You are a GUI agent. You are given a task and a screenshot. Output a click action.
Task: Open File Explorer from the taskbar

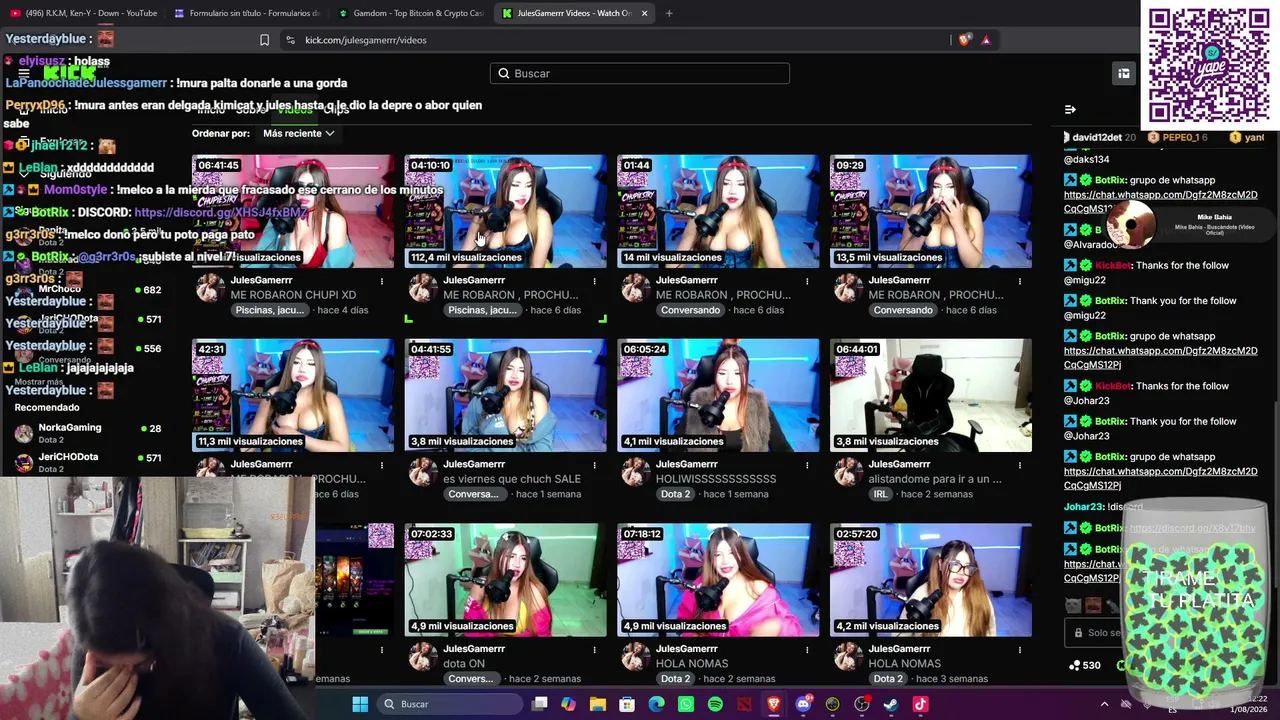[x=598, y=704]
